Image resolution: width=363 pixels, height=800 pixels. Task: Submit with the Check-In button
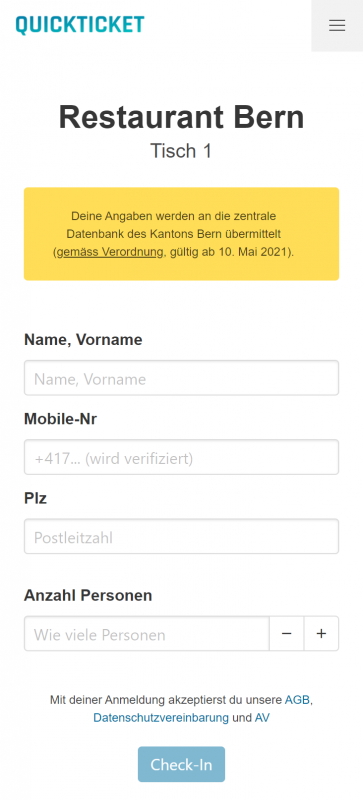tap(181, 764)
